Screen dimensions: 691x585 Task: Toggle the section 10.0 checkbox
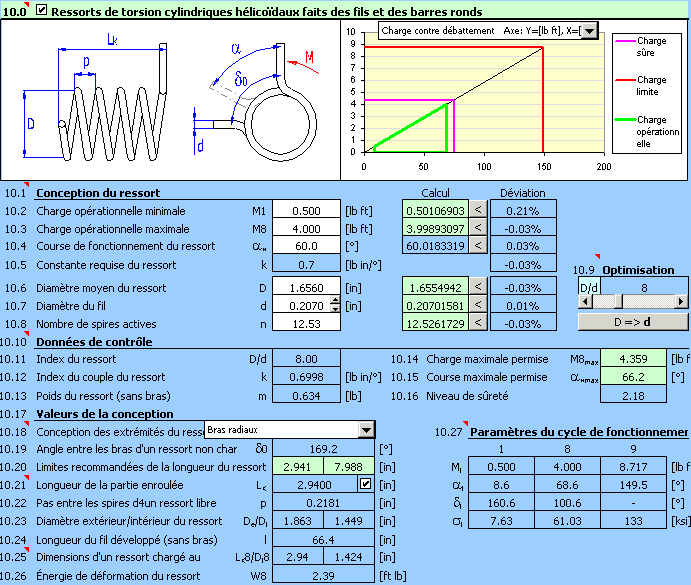tap(41, 9)
